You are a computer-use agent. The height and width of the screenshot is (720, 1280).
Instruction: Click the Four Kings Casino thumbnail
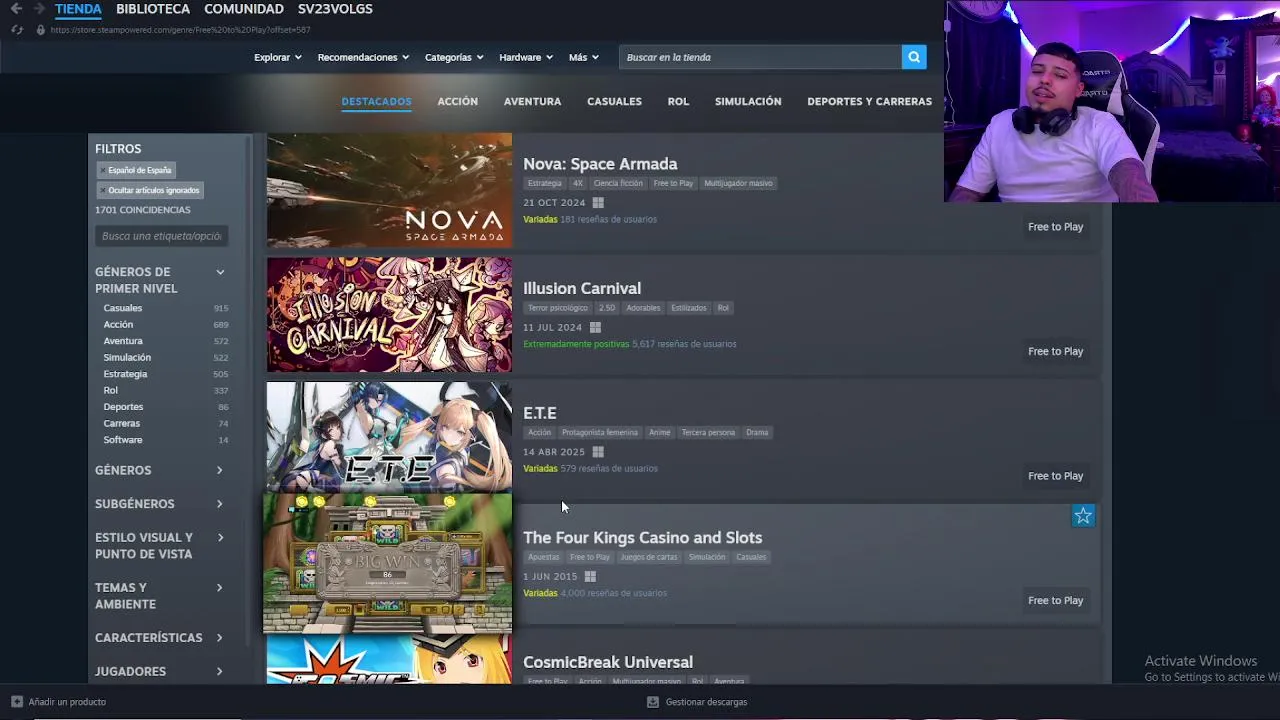[387, 563]
